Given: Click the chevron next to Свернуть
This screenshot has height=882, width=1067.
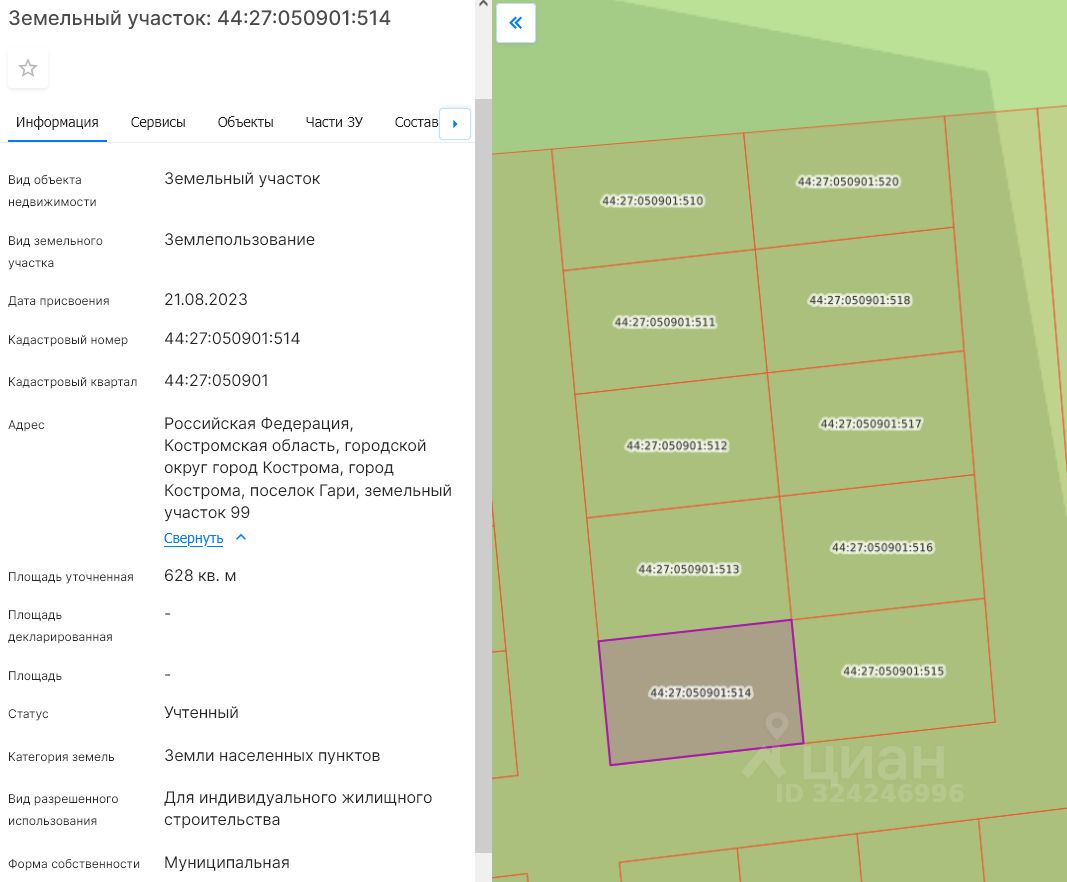Looking at the screenshot, I should pyautogui.click(x=241, y=538).
